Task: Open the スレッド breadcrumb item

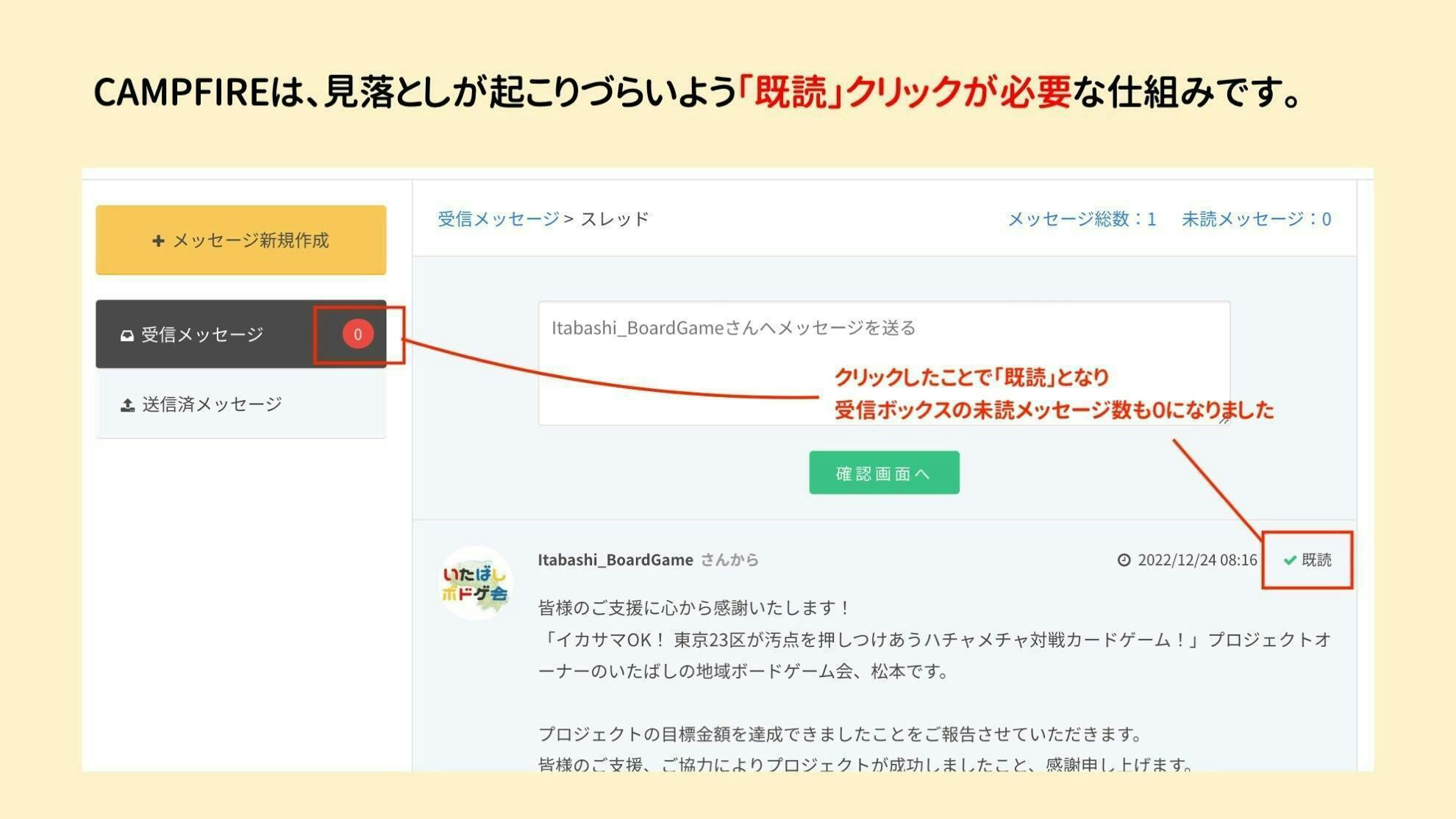Action: pos(615,218)
